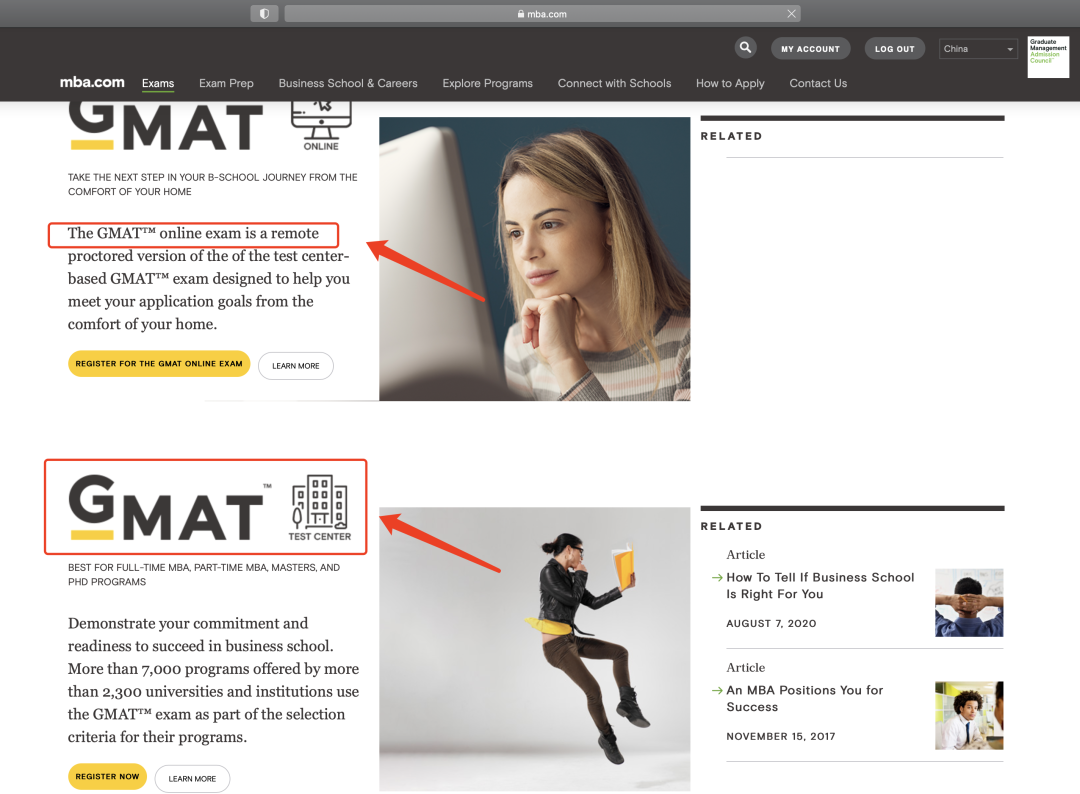
Task: Click the jumping woman reading image
Action: tap(534, 649)
